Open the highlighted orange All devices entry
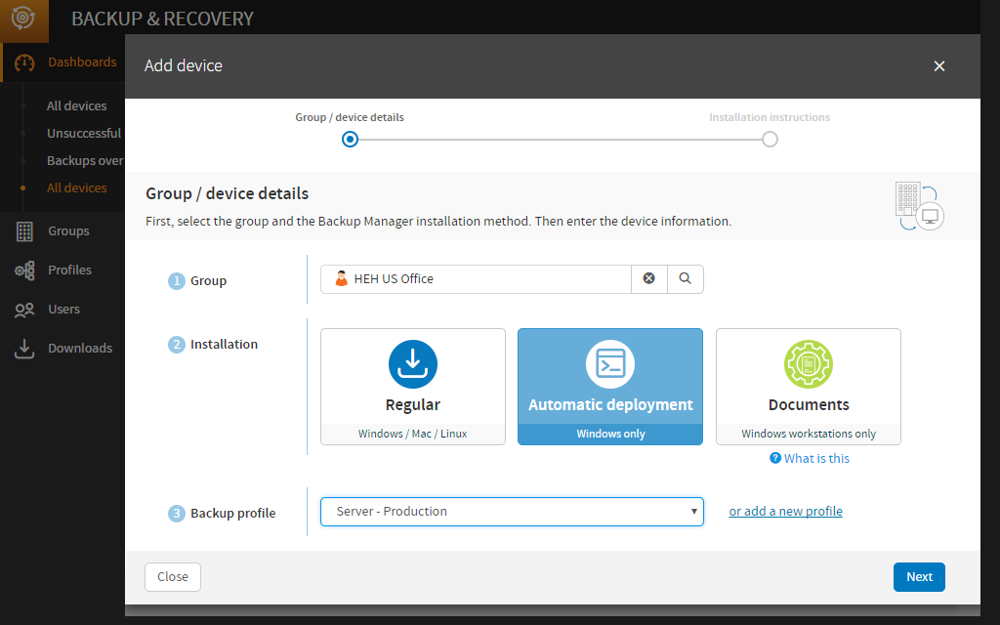Viewport: 1000px width, 625px height. coord(77,188)
